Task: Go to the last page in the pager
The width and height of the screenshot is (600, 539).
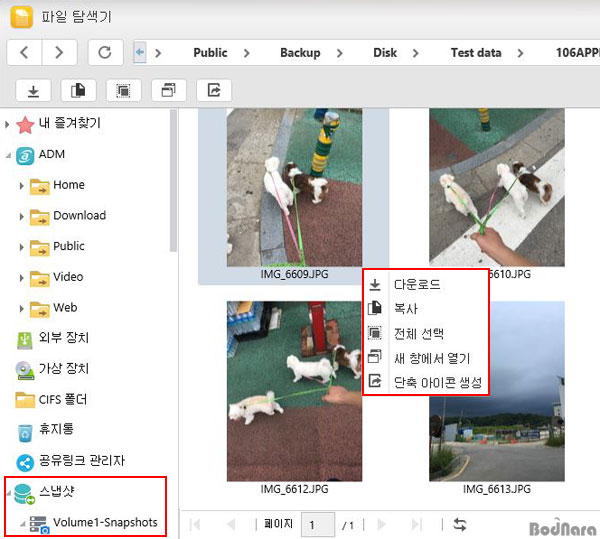Action: [x=416, y=524]
